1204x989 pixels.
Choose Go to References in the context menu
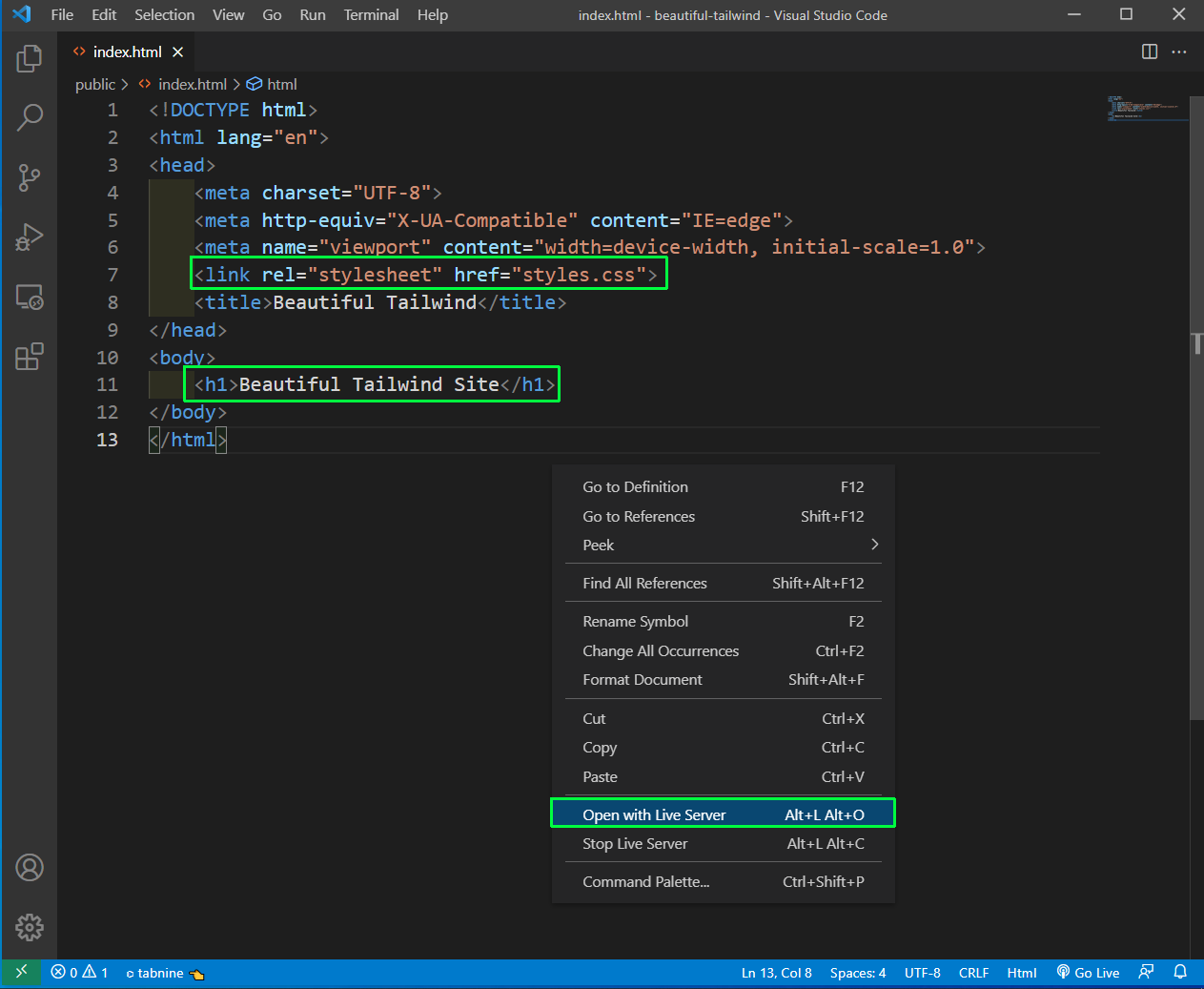(x=724, y=516)
